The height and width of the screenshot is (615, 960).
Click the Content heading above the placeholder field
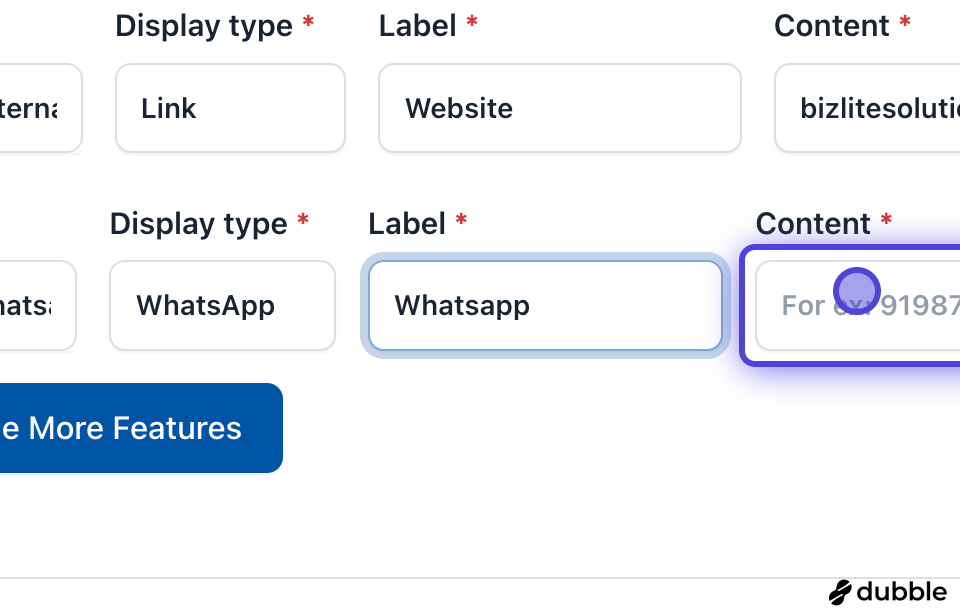(x=814, y=224)
